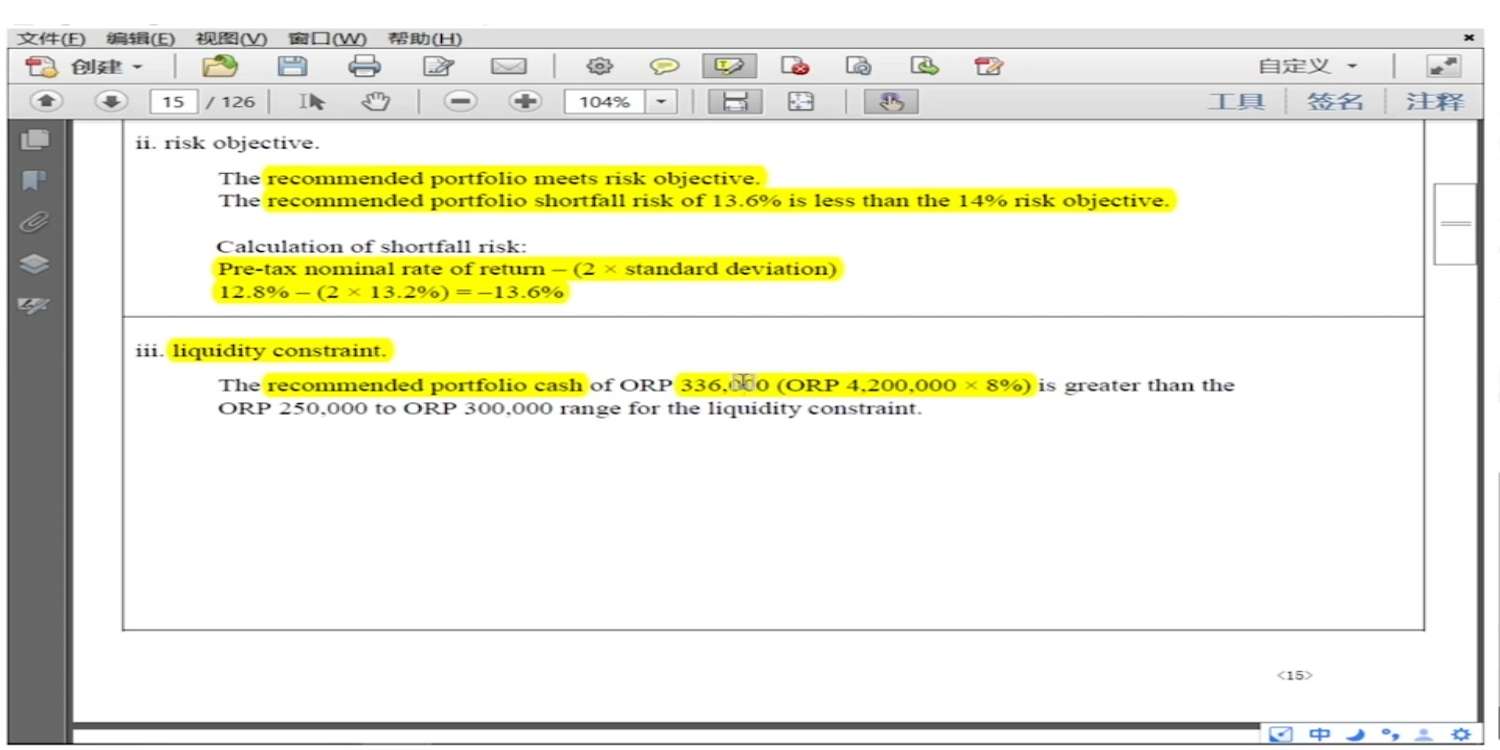Open the 视图(V) menu
The height and width of the screenshot is (750, 1500).
point(232,39)
